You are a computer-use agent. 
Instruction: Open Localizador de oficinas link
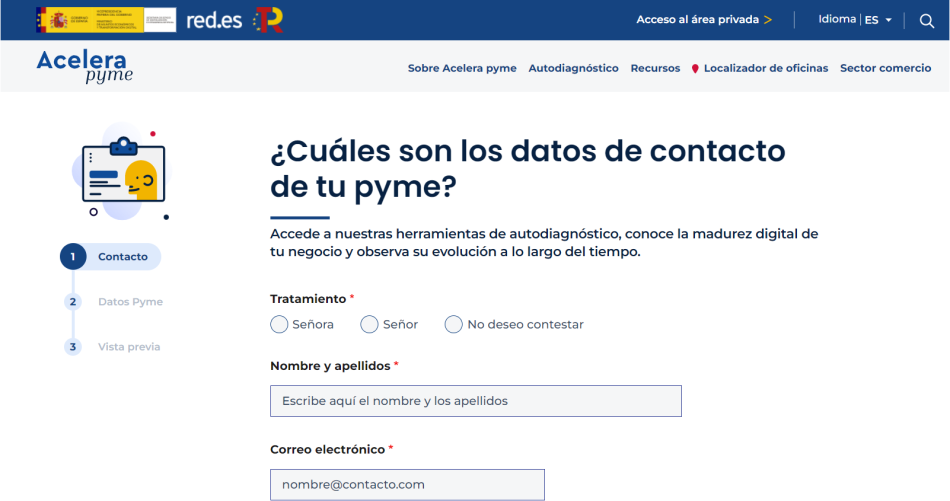tap(765, 68)
